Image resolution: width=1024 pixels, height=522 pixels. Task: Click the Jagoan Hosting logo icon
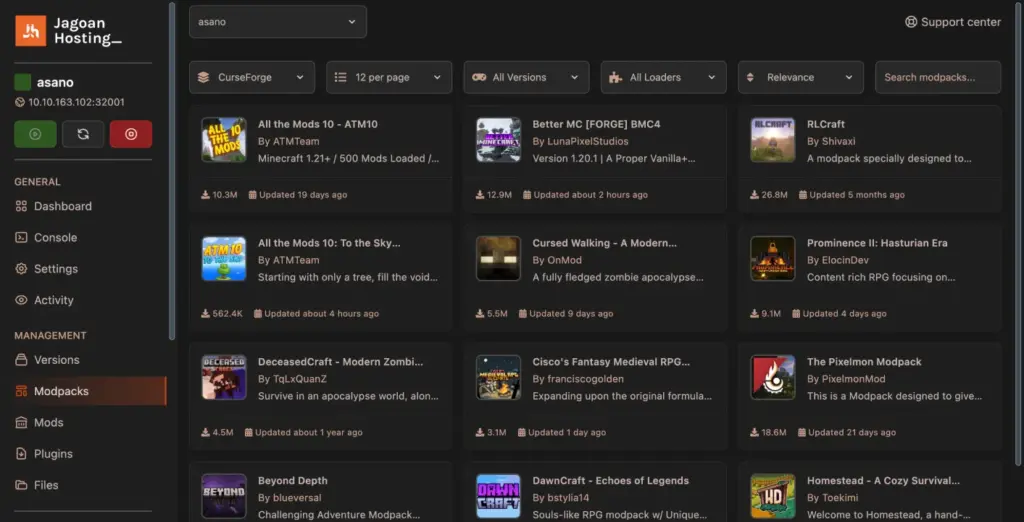pyautogui.click(x=31, y=31)
